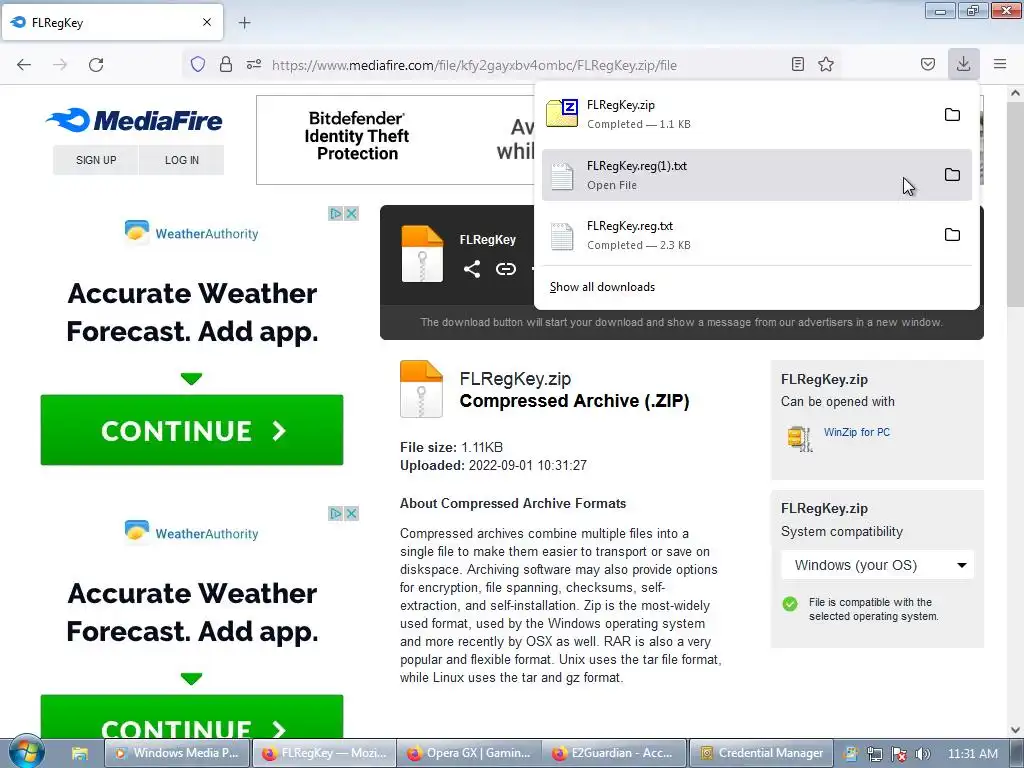Open AdChoices icon on the upper WeatherAuthority ad

point(336,214)
